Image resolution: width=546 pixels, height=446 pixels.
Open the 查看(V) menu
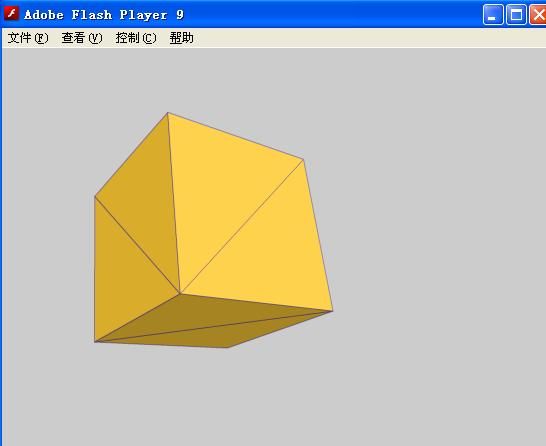click(82, 38)
